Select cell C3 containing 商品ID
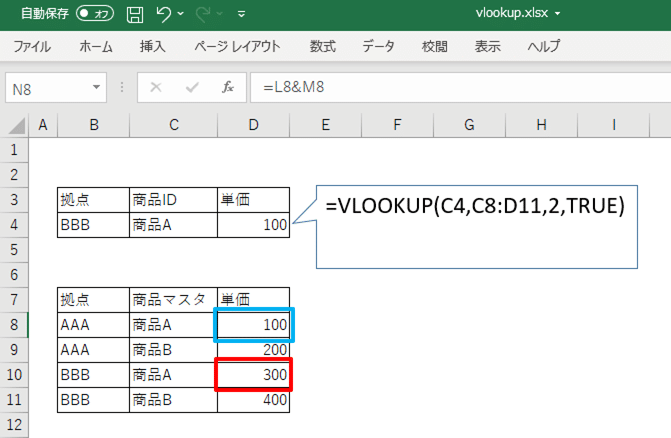 coord(173,200)
